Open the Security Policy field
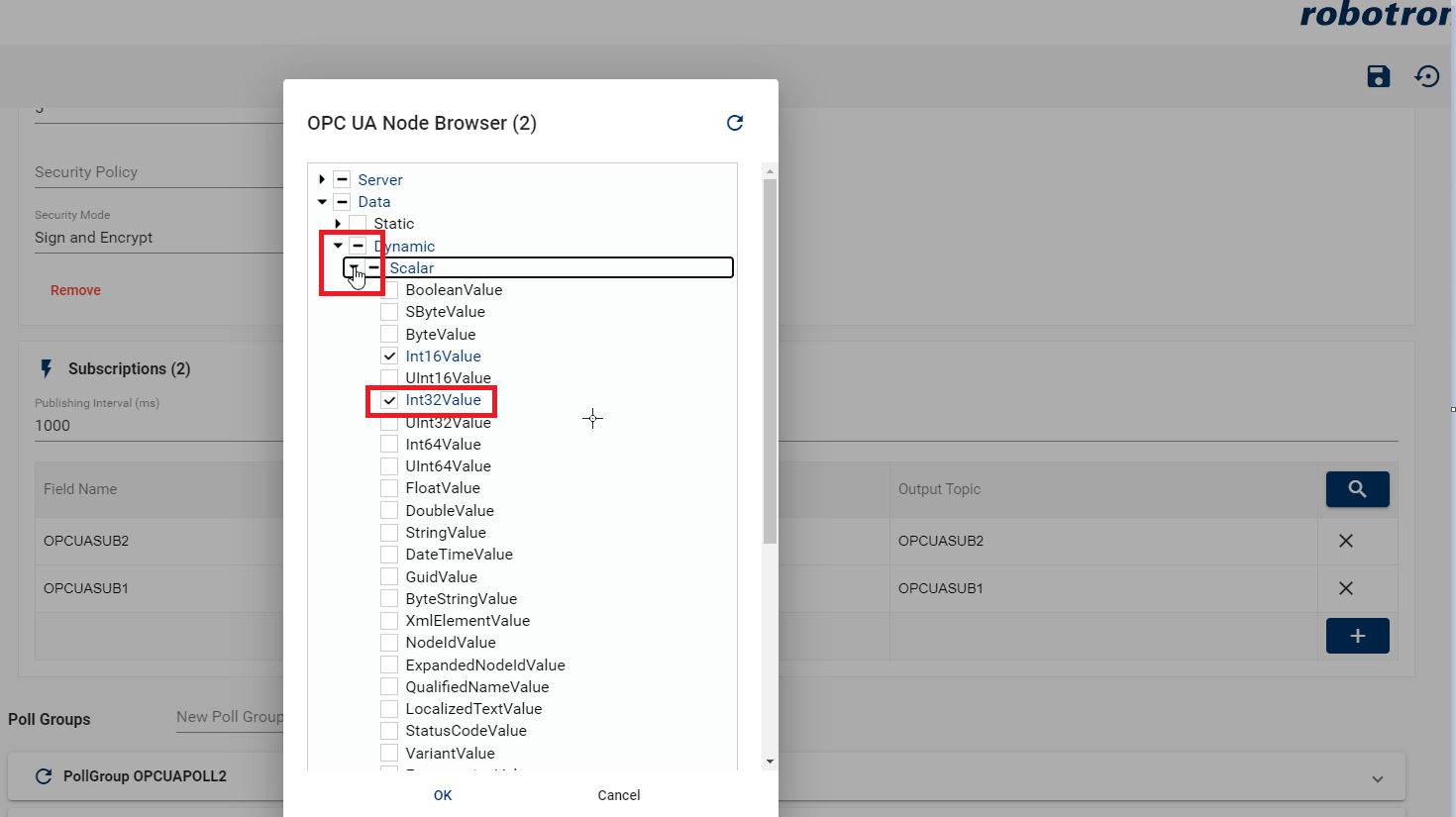The width and height of the screenshot is (1456, 817). click(x=158, y=172)
